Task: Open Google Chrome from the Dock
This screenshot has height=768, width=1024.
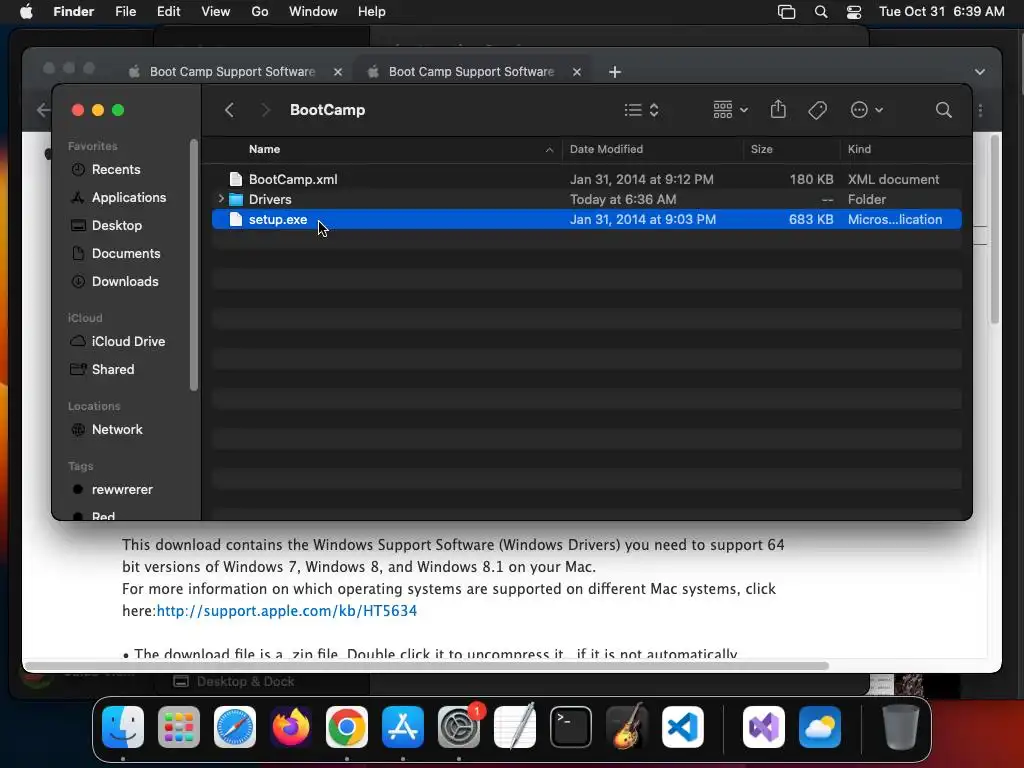Action: point(347,727)
